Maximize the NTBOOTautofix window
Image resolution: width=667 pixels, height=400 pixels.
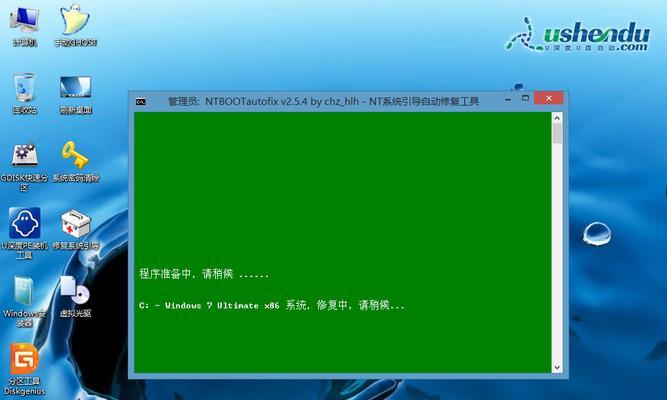tap(525, 98)
